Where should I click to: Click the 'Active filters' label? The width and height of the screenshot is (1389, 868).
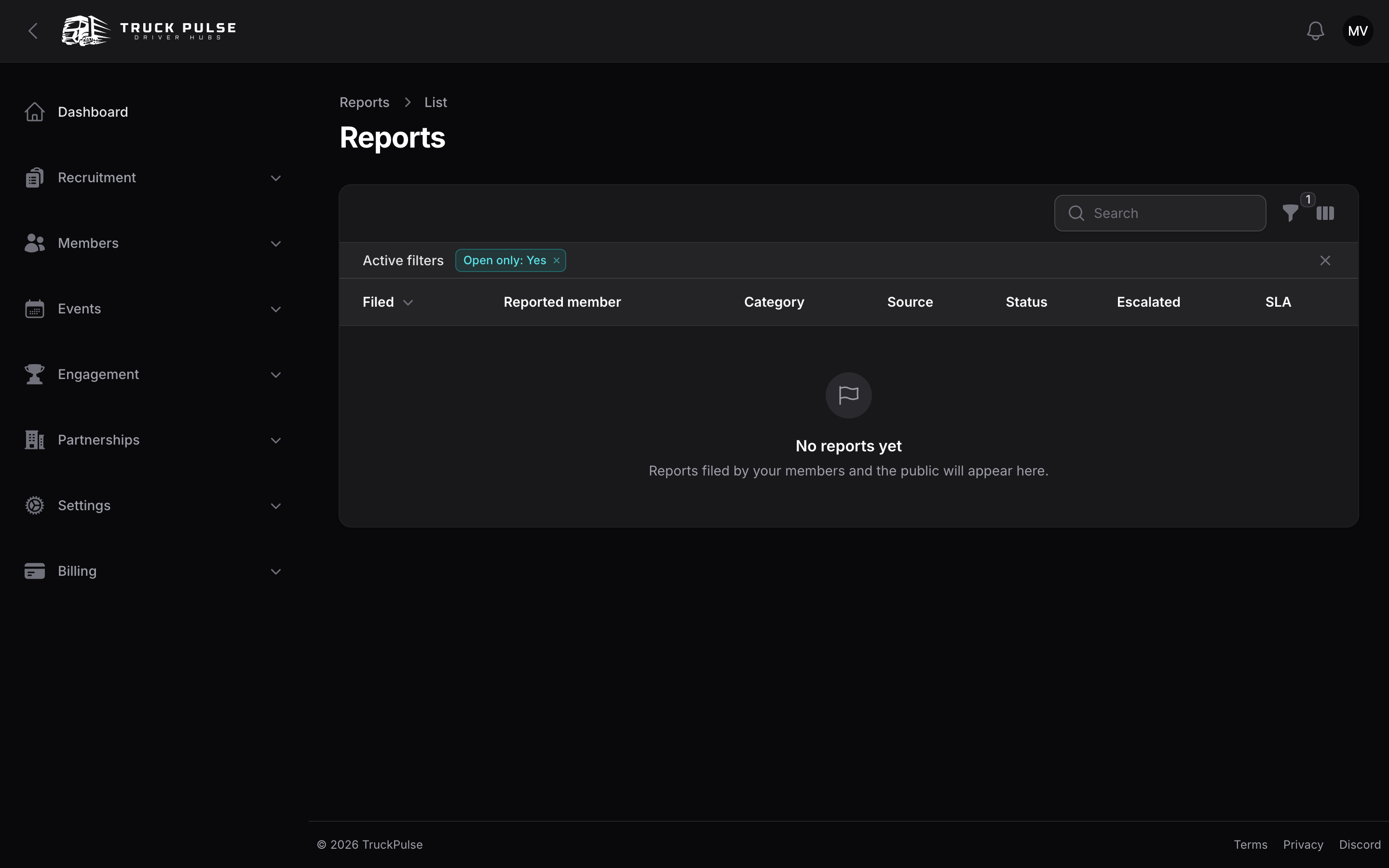point(403,260)
